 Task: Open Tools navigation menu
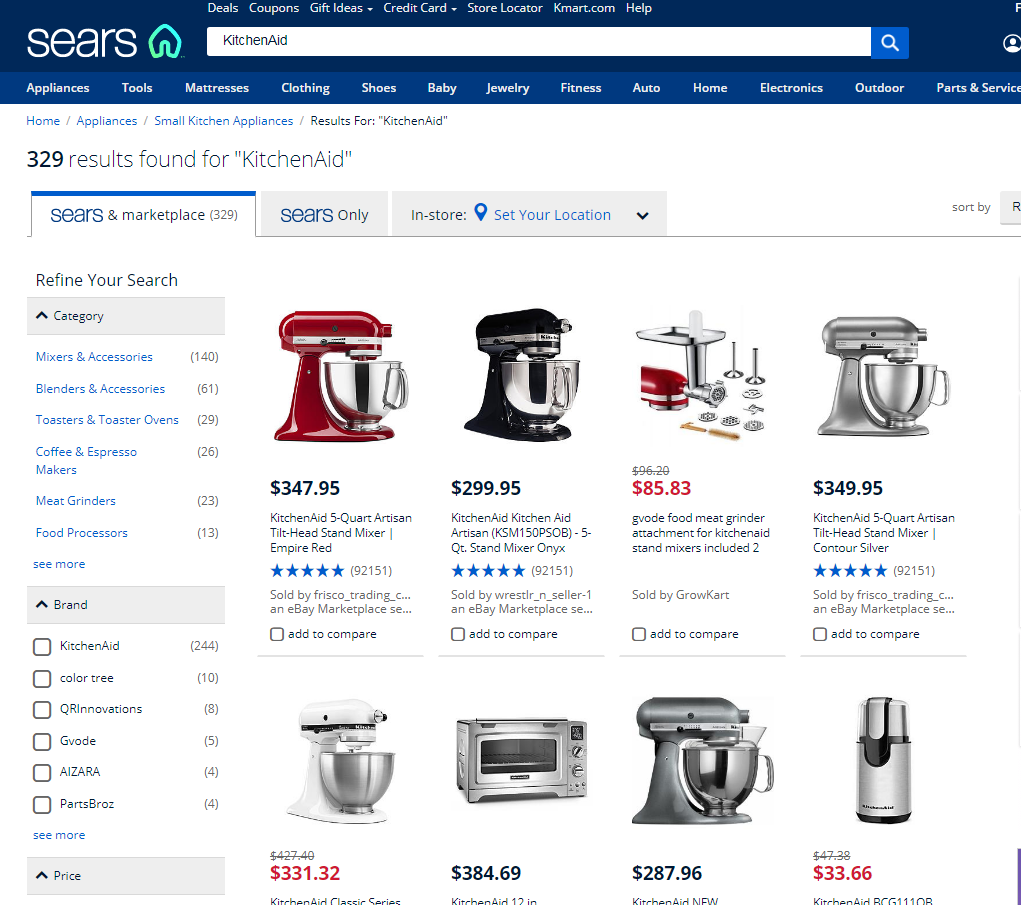pos(137,88)
